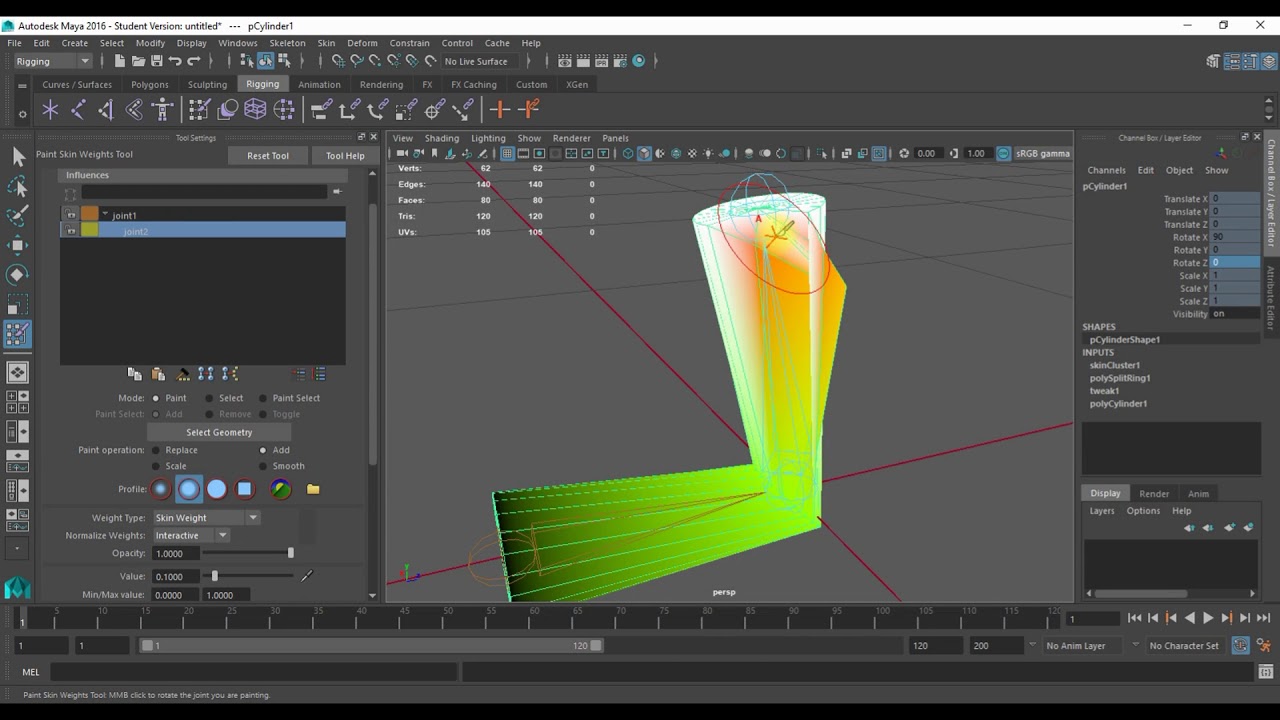This screenshot has width=1280, height=720.
Task: Pick the solid round brush profile
Action: click(216, 489)
